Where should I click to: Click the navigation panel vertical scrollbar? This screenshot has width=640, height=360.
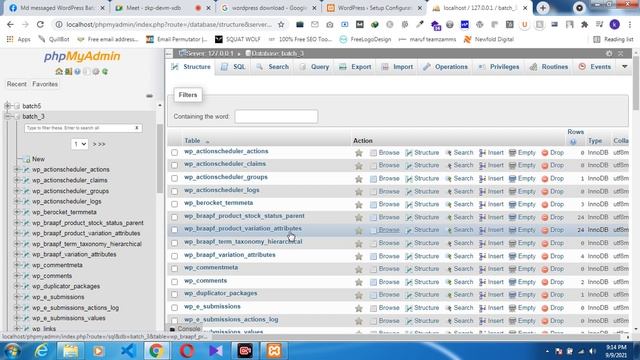160,159
